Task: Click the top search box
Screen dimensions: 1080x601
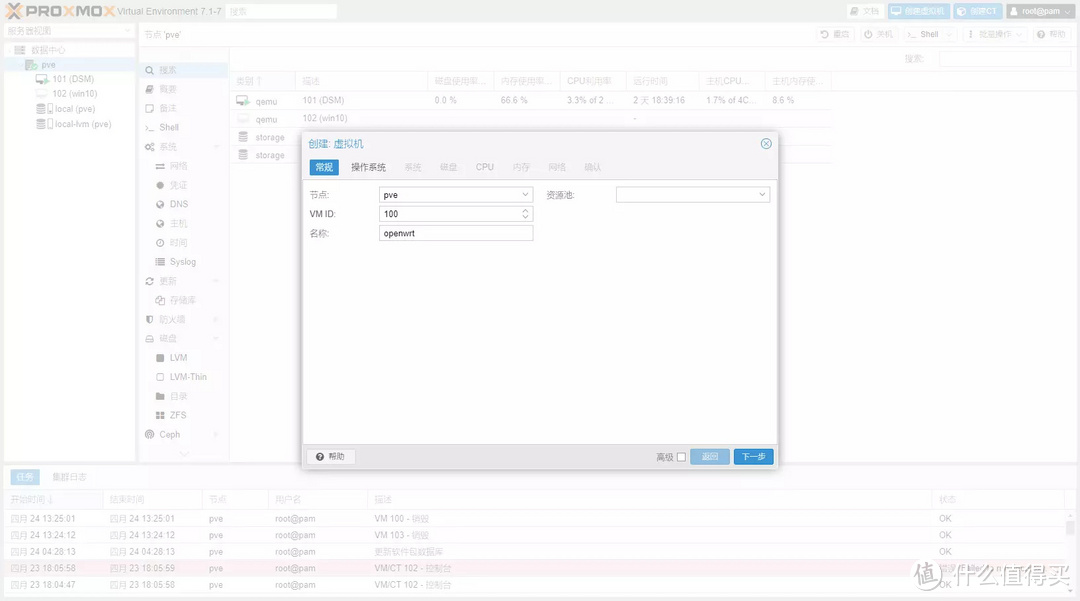Action: click(x=281, y=12)
